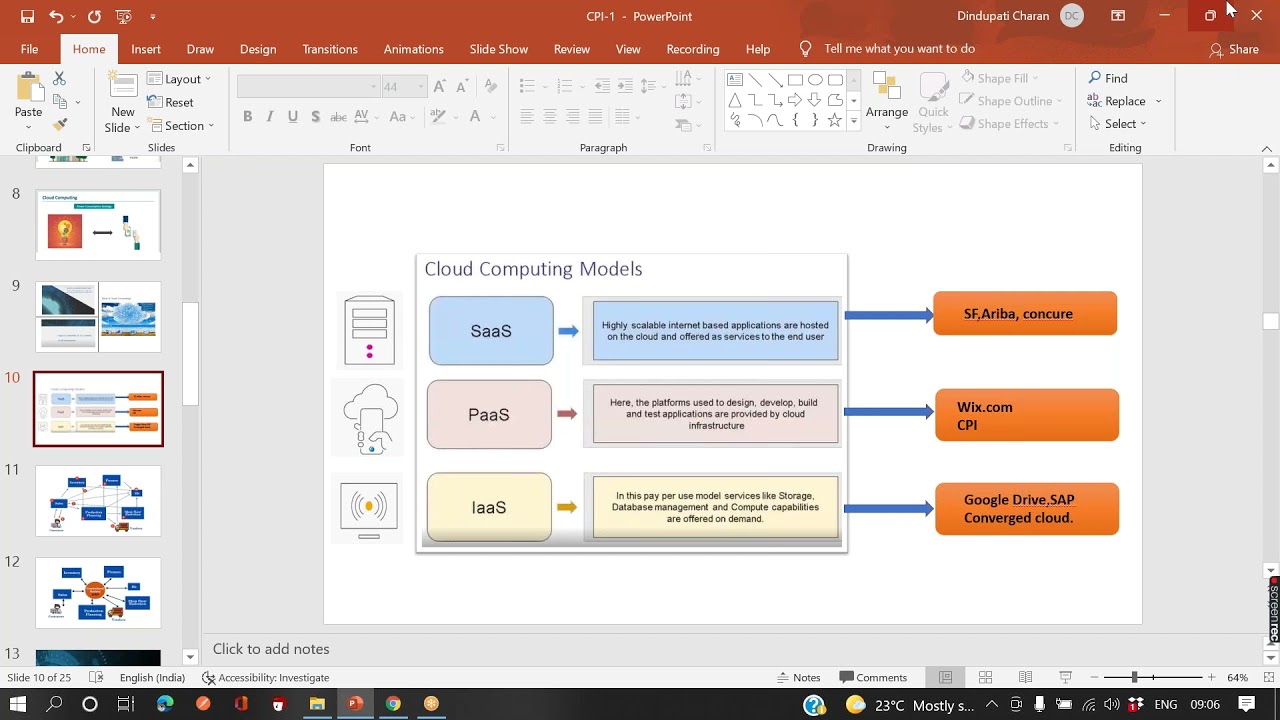
Task: Open Shape Outline dropdown
Action: [1011, 101]
